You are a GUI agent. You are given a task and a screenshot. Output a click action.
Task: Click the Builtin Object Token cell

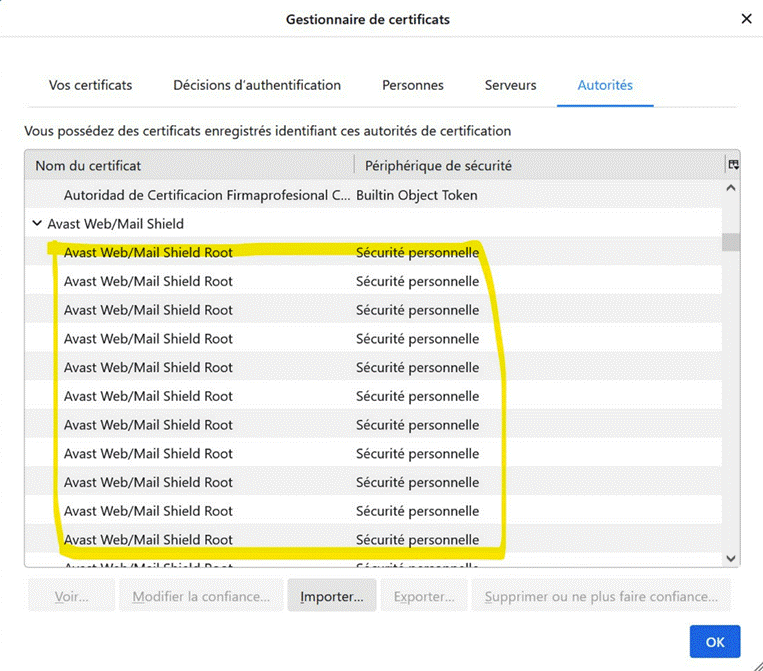(x=417, y=195)
